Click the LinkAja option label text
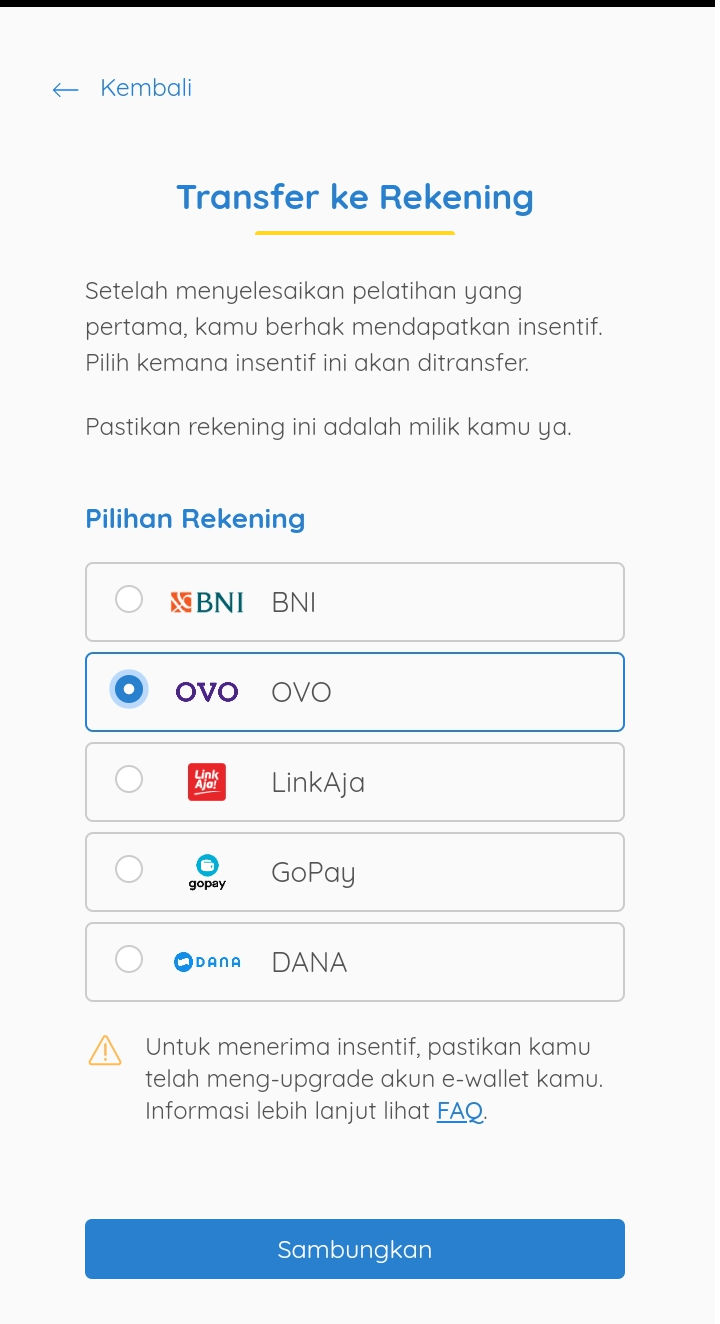 point(318,783)
